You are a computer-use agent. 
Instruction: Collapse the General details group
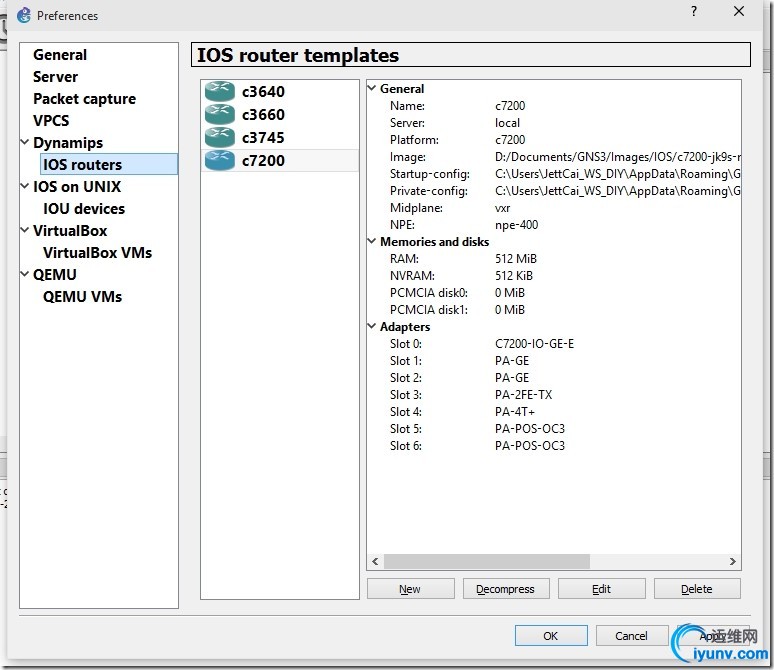click(x=372, y=88)
